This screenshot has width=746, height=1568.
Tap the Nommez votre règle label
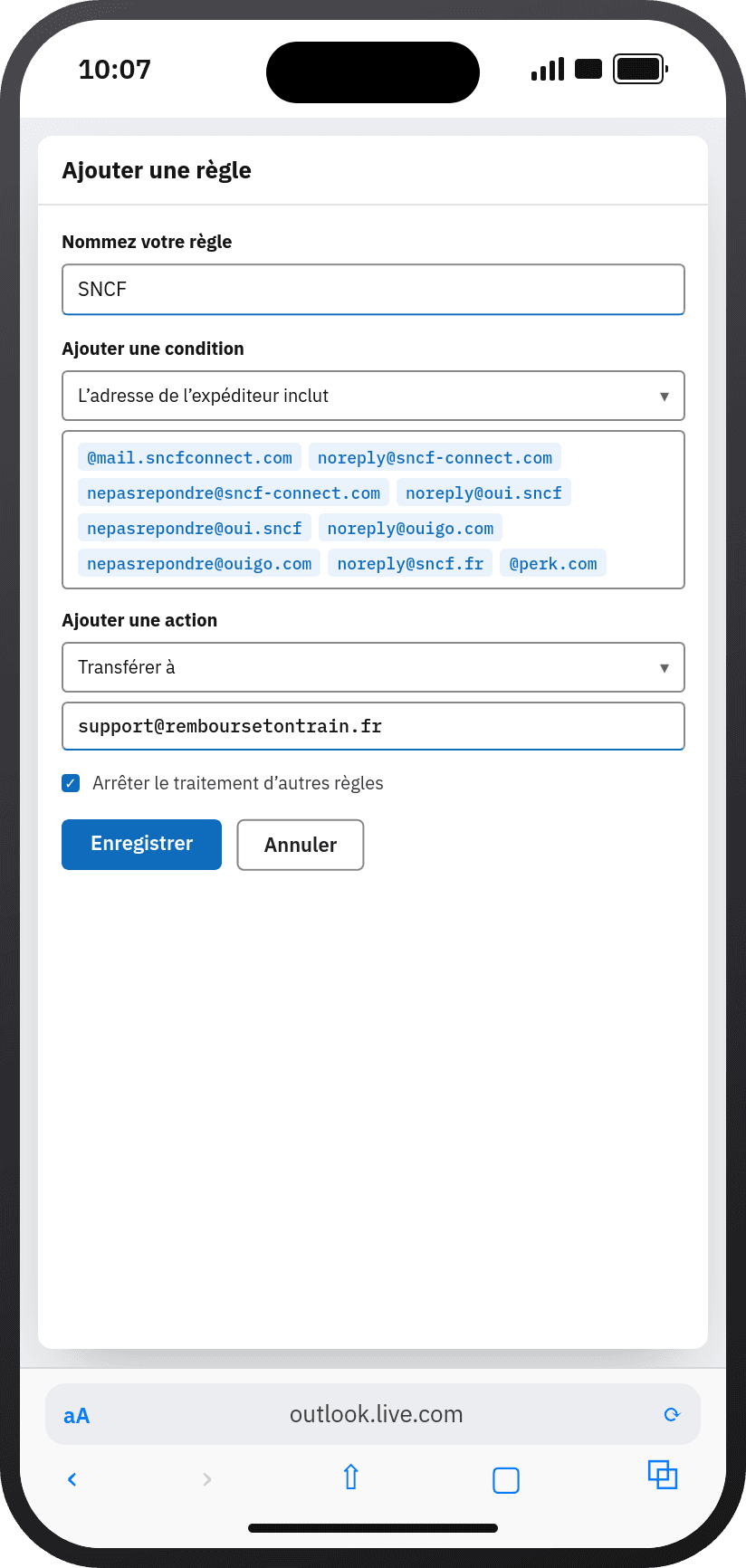tap(147, 242)
